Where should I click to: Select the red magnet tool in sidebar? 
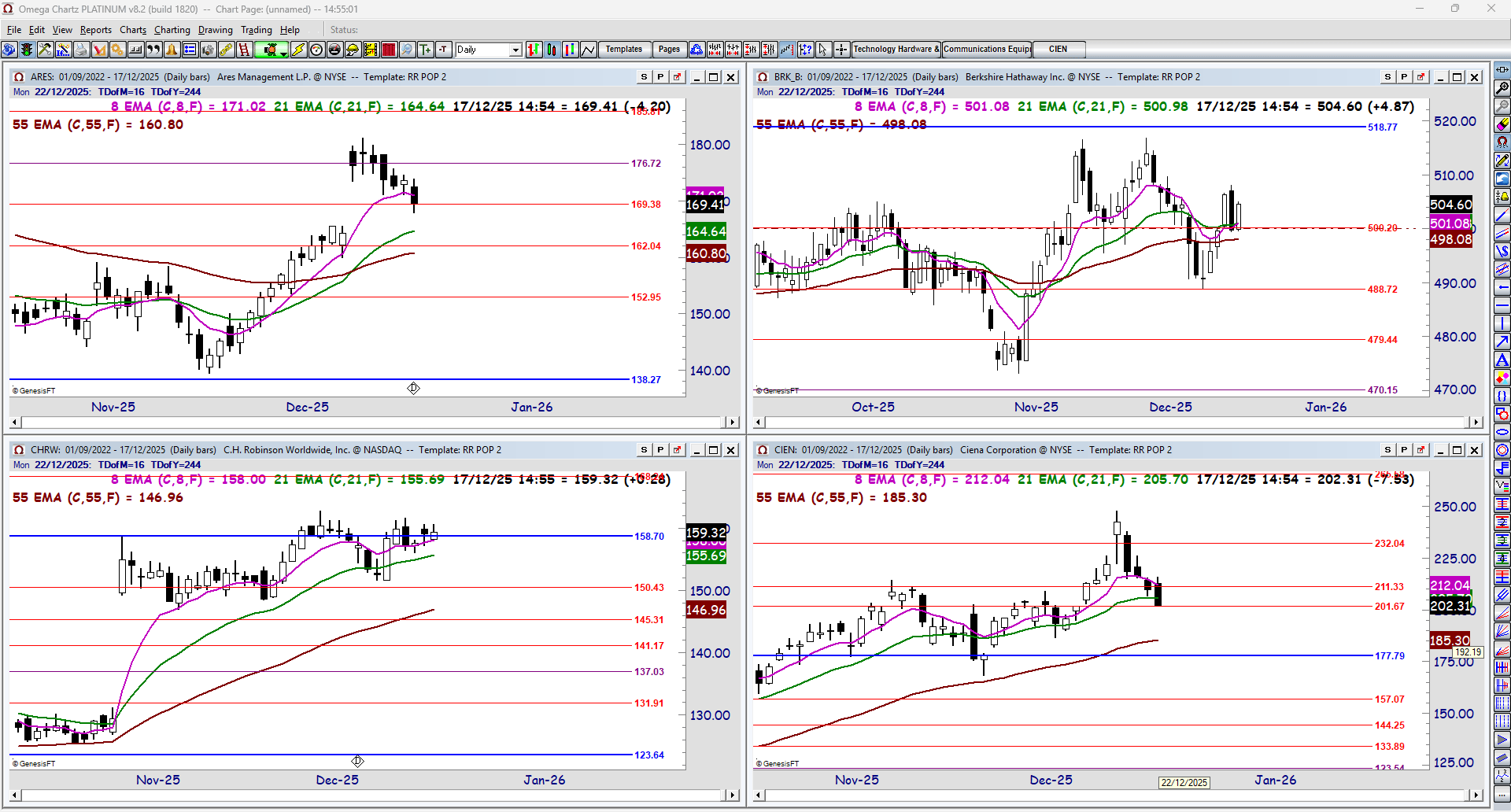tap(1502, 142)
